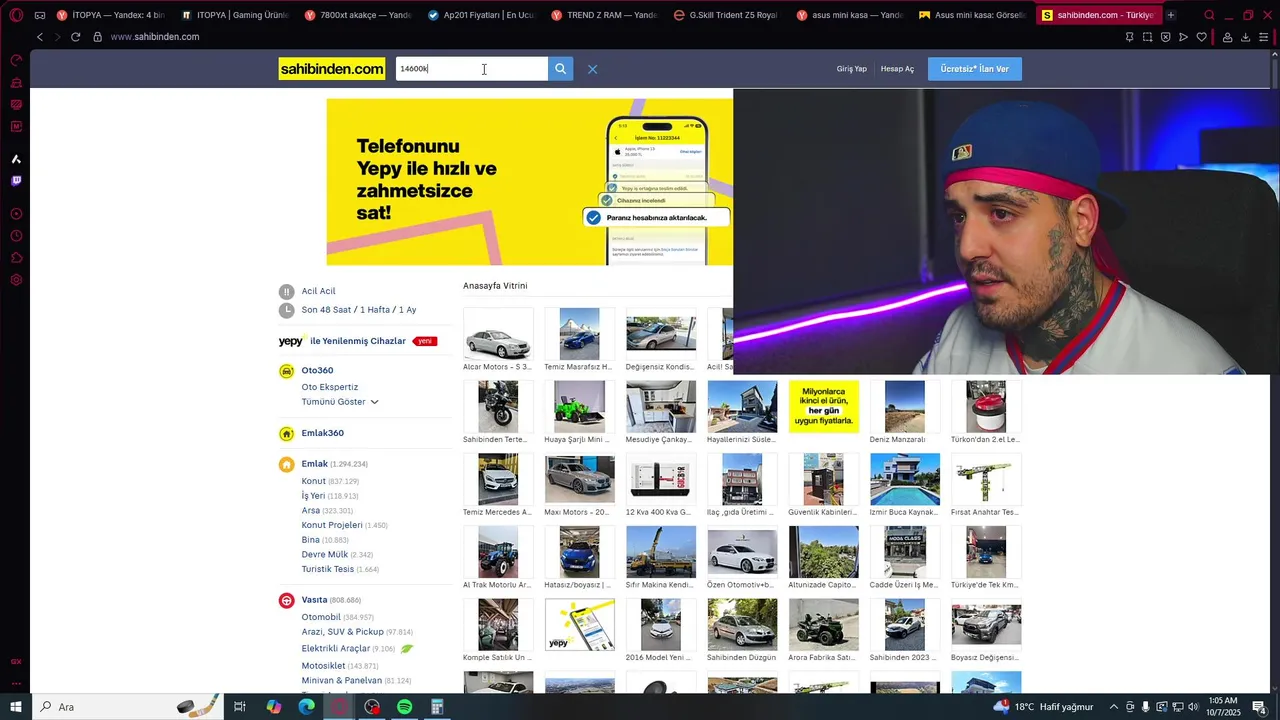Reload the page
This screenshot has height=720, width=1280.
point(75,37)
